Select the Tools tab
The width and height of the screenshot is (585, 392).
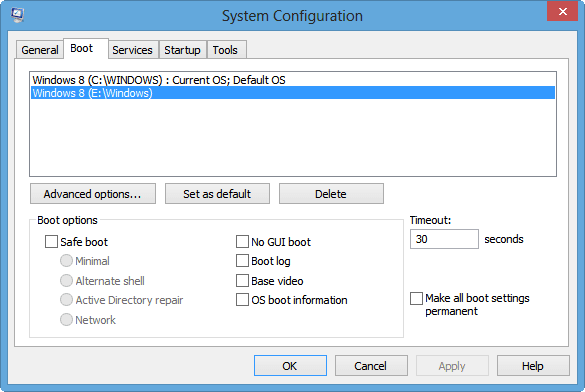[225, 50]
